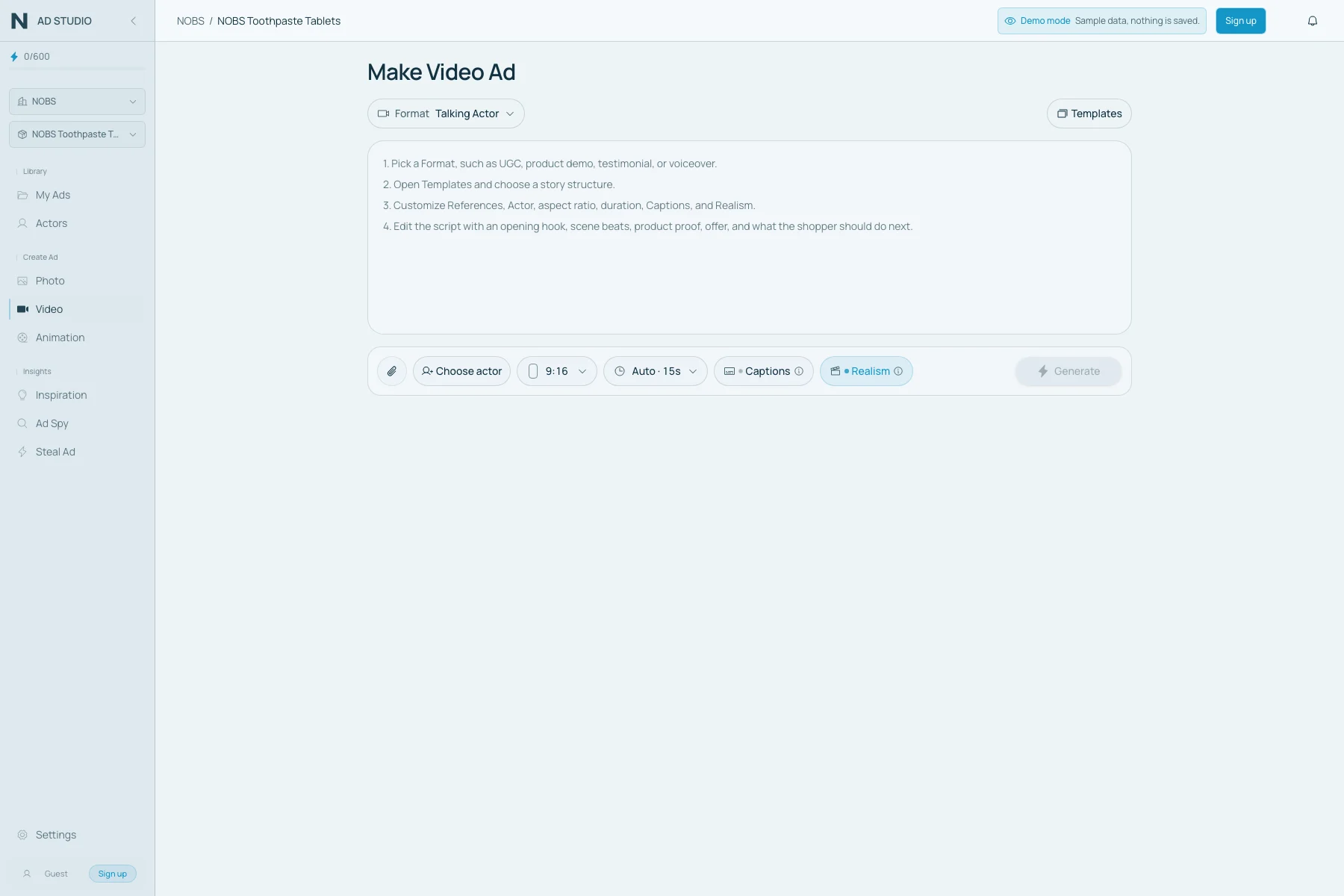Click the Realism info icon

pos(898,371)
